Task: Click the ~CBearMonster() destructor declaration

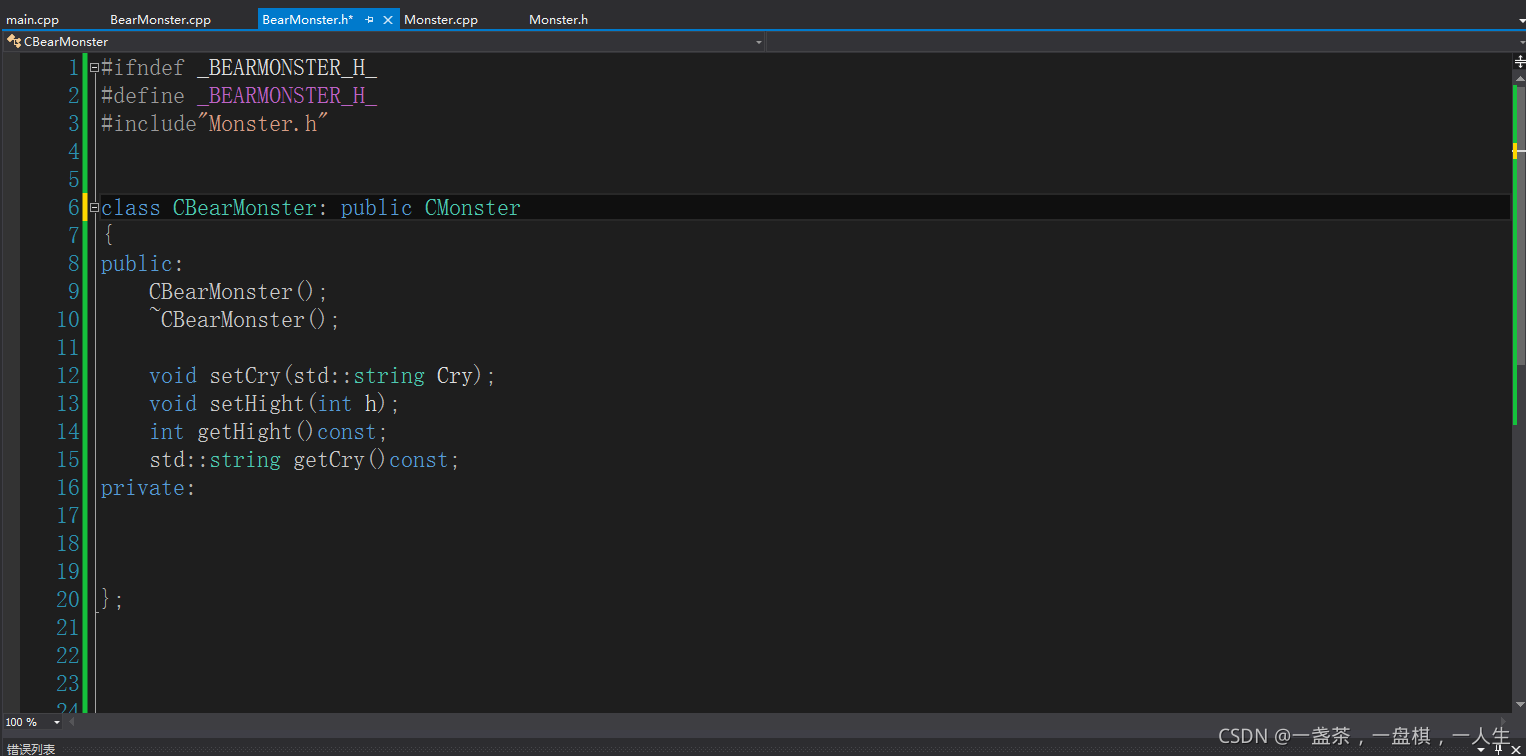Action: click(x=244, y=320)
